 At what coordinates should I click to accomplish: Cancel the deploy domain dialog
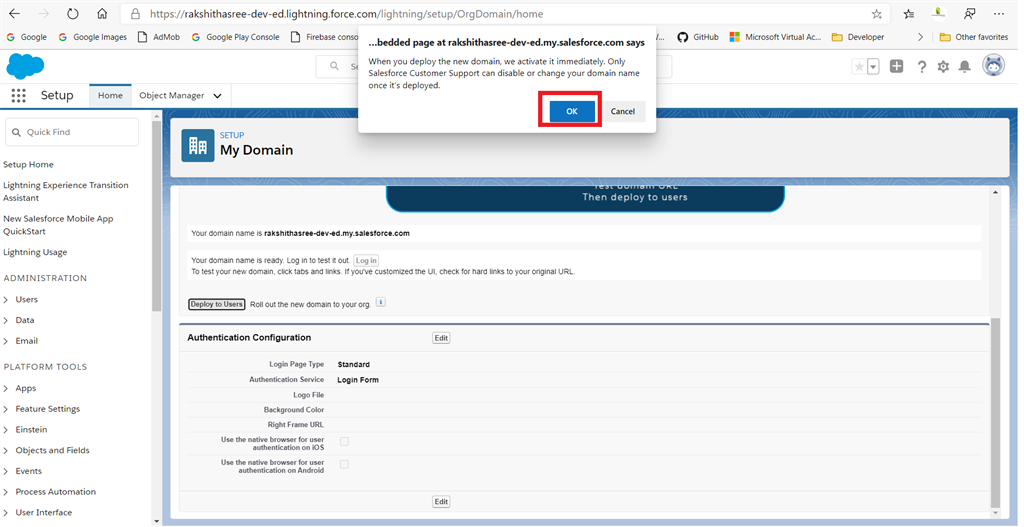click(622, 111)
